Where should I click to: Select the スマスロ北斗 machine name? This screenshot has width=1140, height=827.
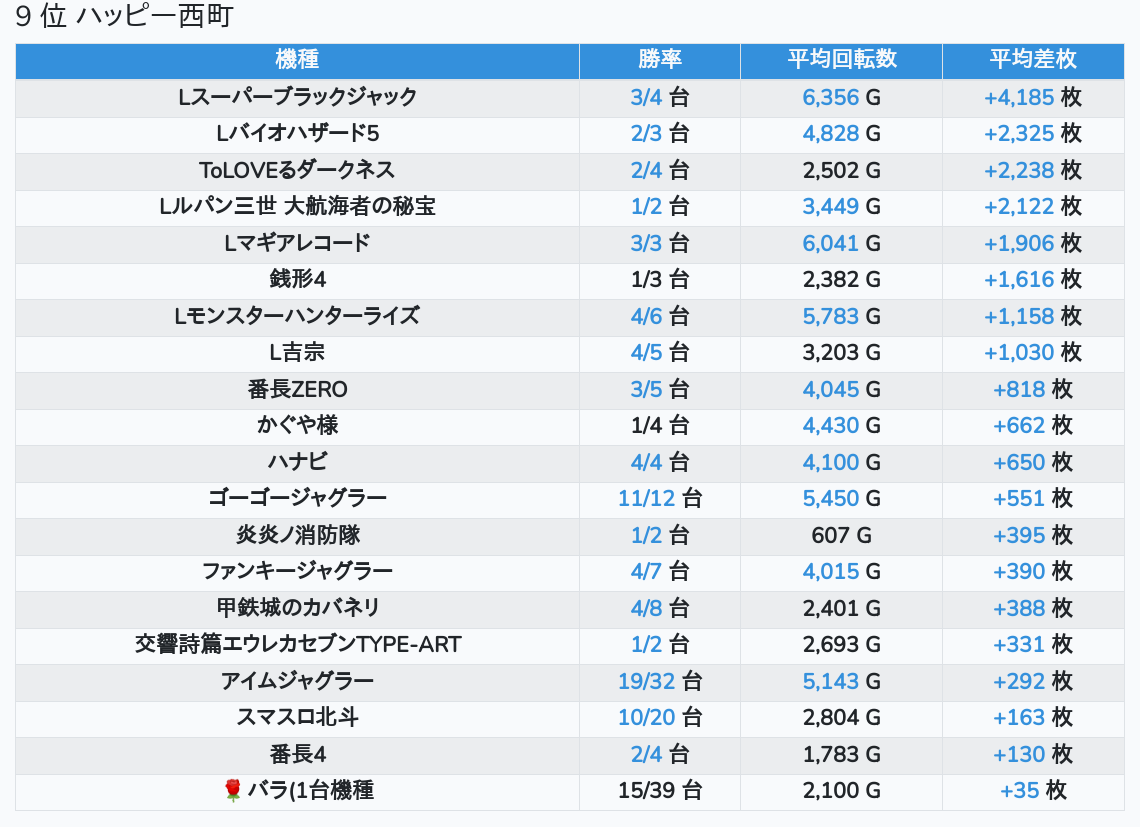coord(297,719)
